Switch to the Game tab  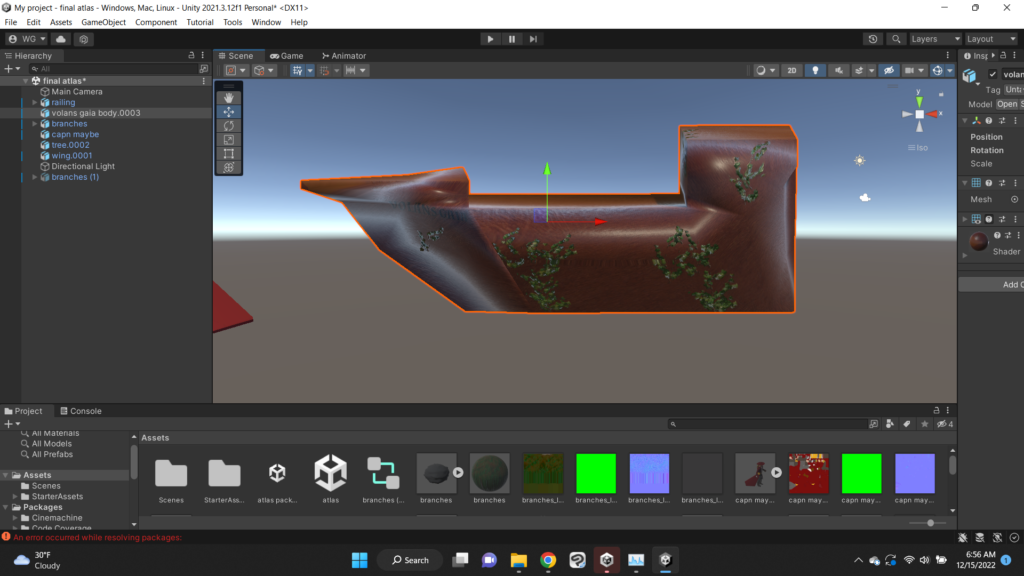click(287, 56)
